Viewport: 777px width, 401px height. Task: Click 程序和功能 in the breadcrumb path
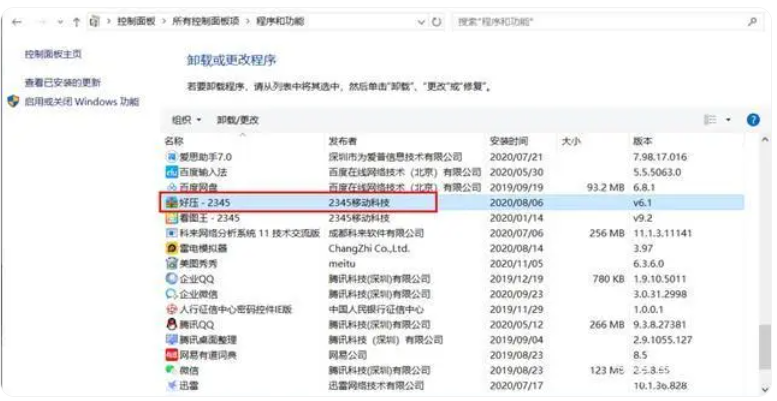tap(279, 21)
